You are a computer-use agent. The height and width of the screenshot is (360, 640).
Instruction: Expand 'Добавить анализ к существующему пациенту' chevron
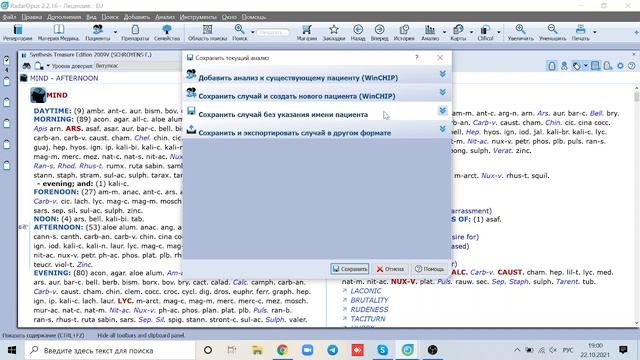click(x=442, y=74)
